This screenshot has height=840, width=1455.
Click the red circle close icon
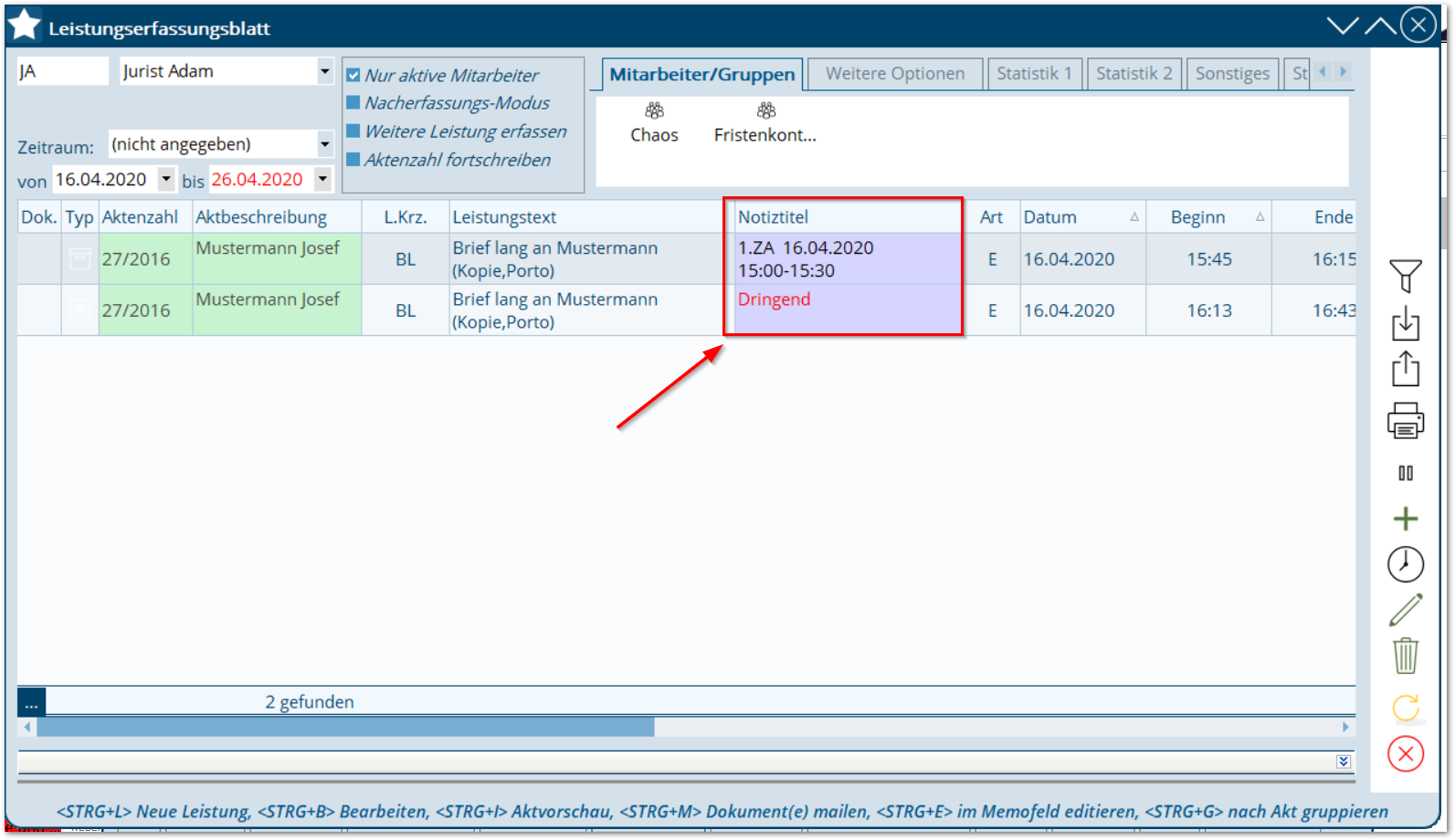[x=1405, y=753]
